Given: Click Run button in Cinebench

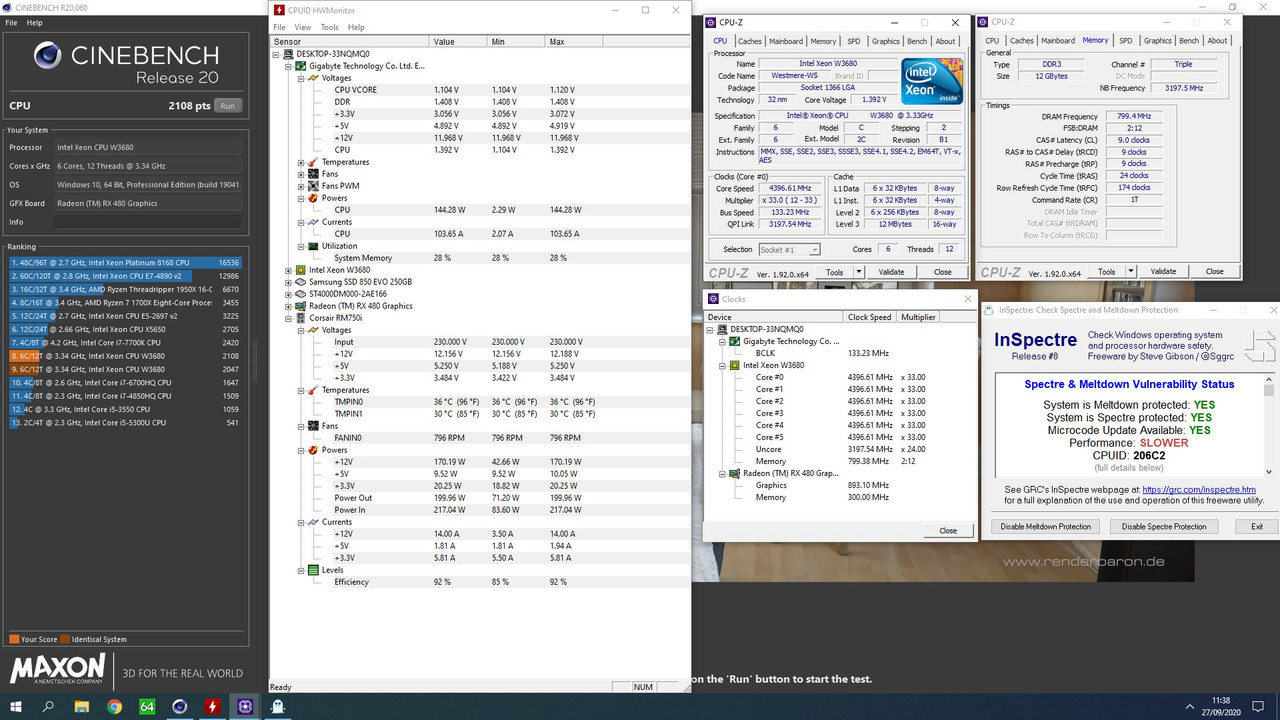Looking at the screenshot, I should 228,106.
